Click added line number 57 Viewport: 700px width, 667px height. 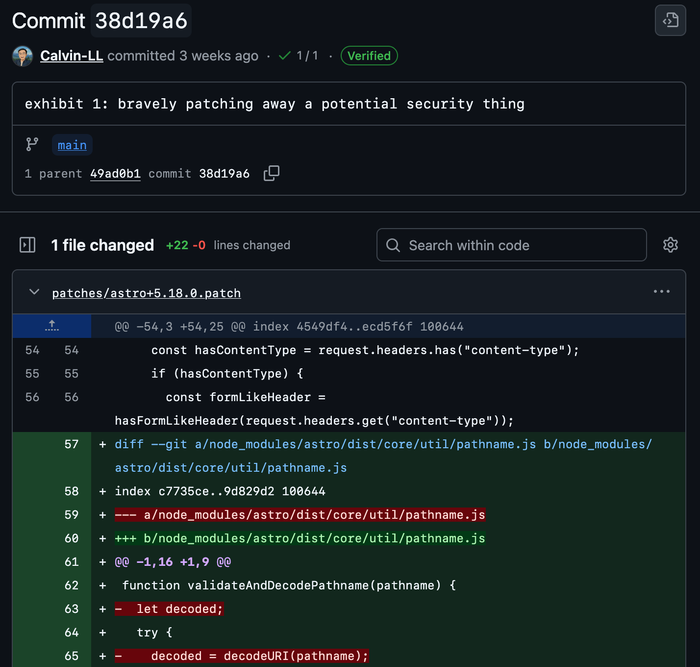(x=71, y=444)
